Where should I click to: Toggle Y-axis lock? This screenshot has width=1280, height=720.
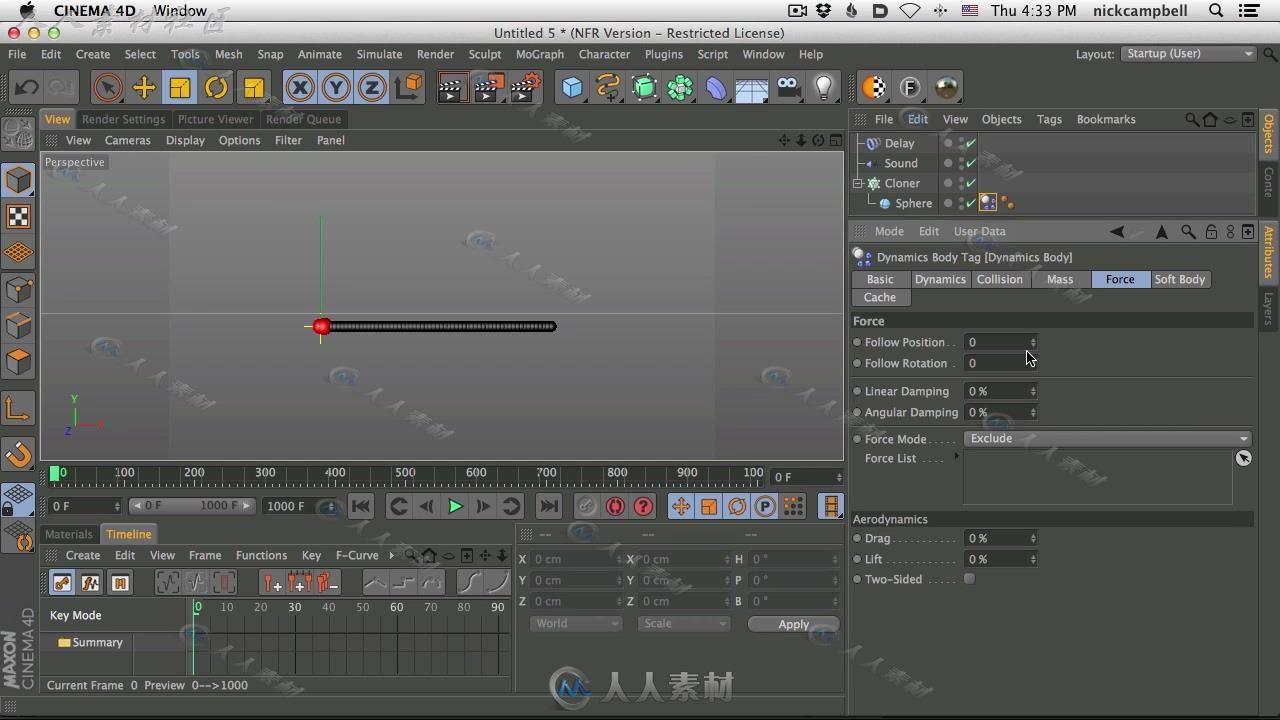point(336,88)
